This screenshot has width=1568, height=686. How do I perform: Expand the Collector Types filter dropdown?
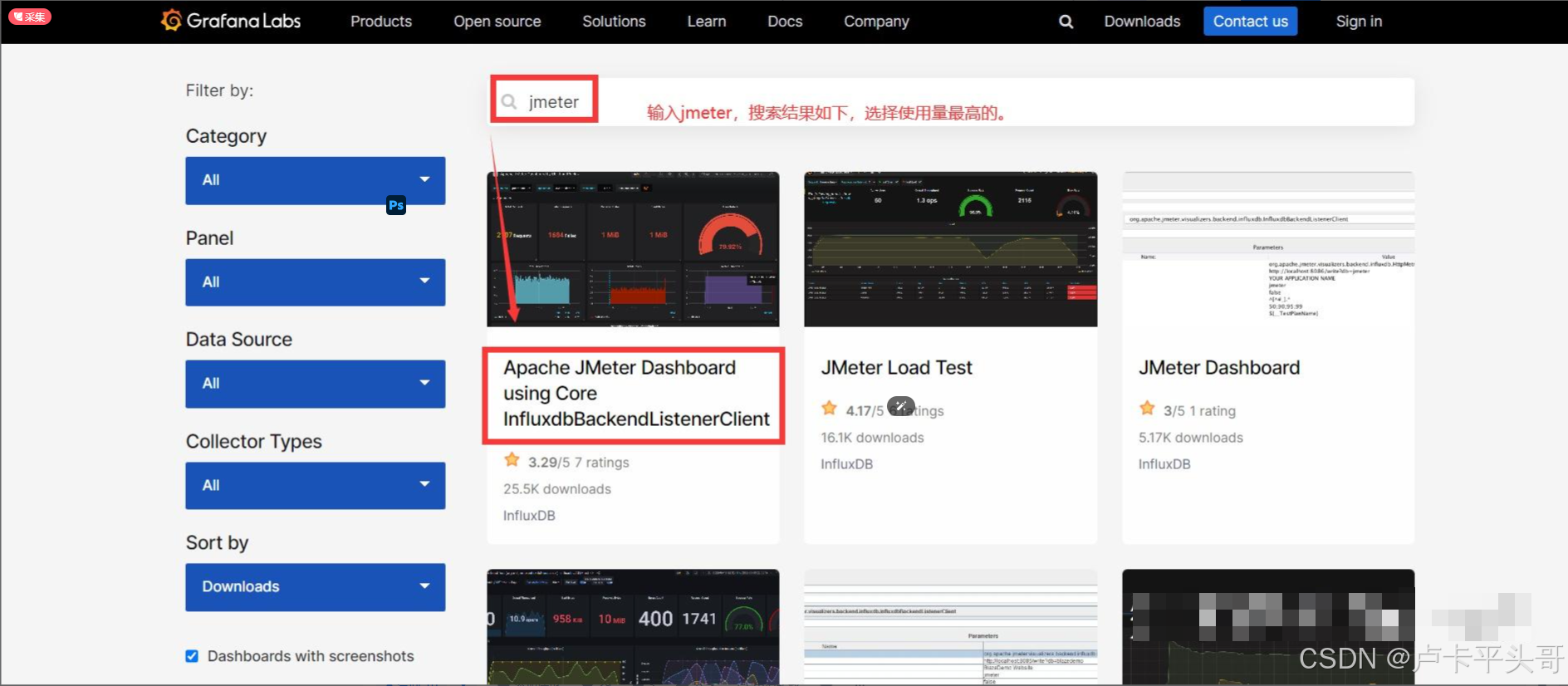click(x=316, y=486)
